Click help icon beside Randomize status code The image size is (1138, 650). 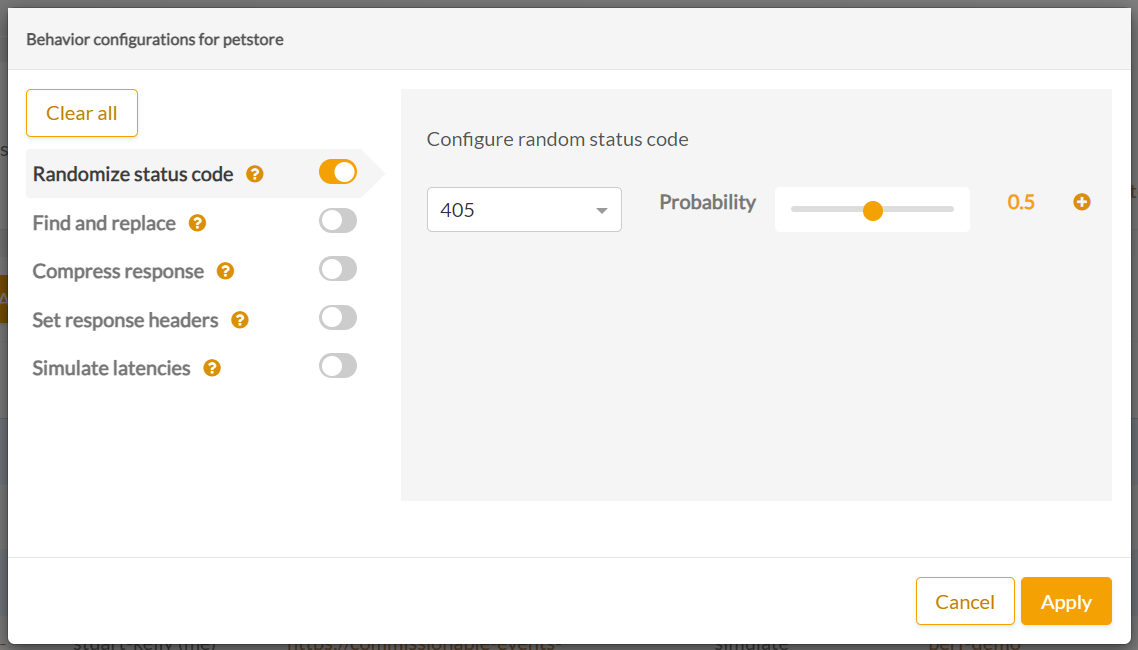pyautogui.click(x=255, y=174)
